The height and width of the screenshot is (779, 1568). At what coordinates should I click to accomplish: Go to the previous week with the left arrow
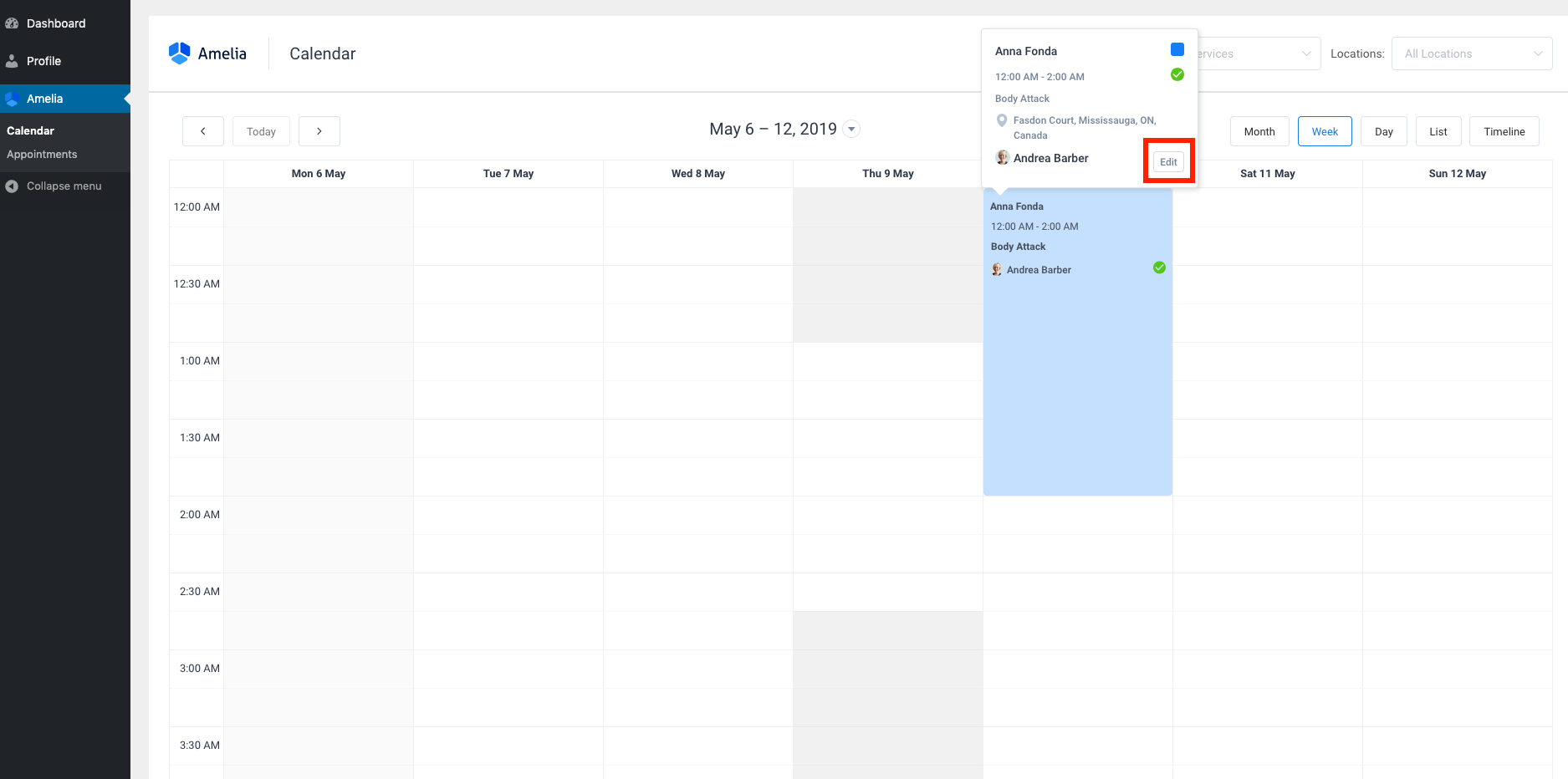(x=202, y=130)
